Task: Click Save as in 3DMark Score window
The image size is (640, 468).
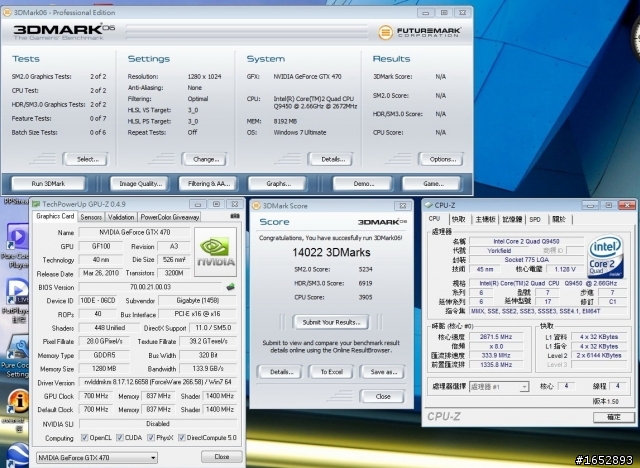Action: 383,372
